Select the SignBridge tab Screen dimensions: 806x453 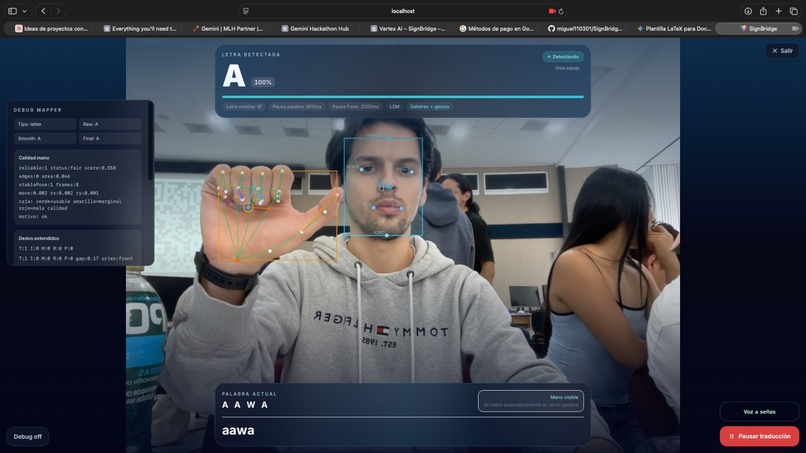[x=759, y=29]
